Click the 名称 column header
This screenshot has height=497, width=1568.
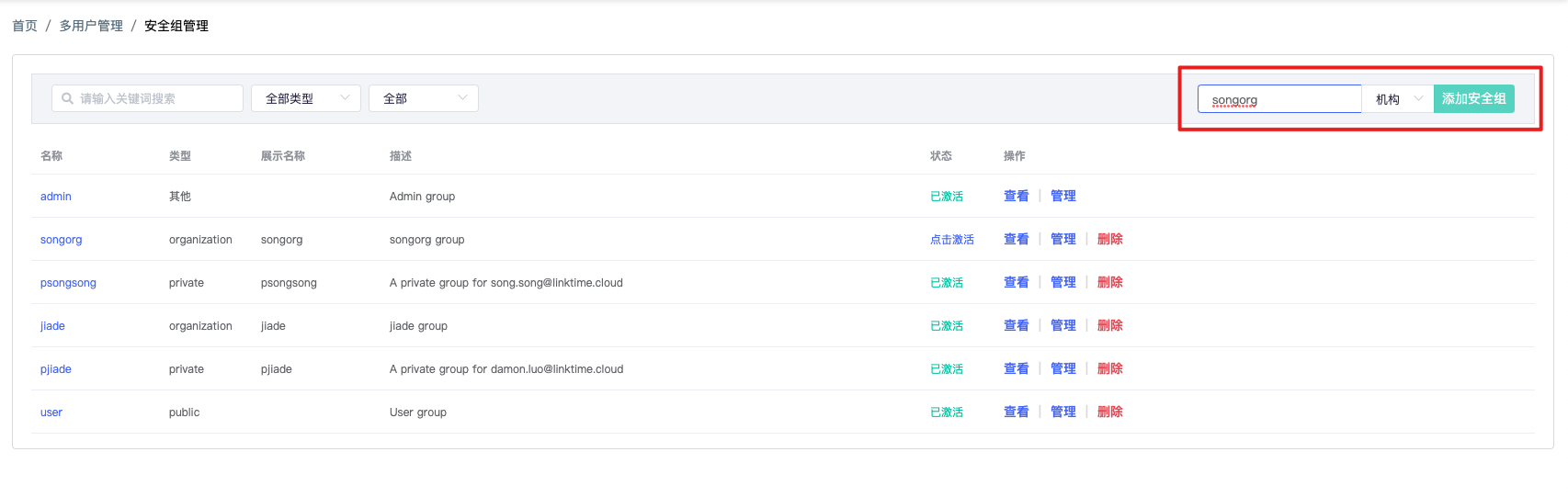(x=51, y=156)
